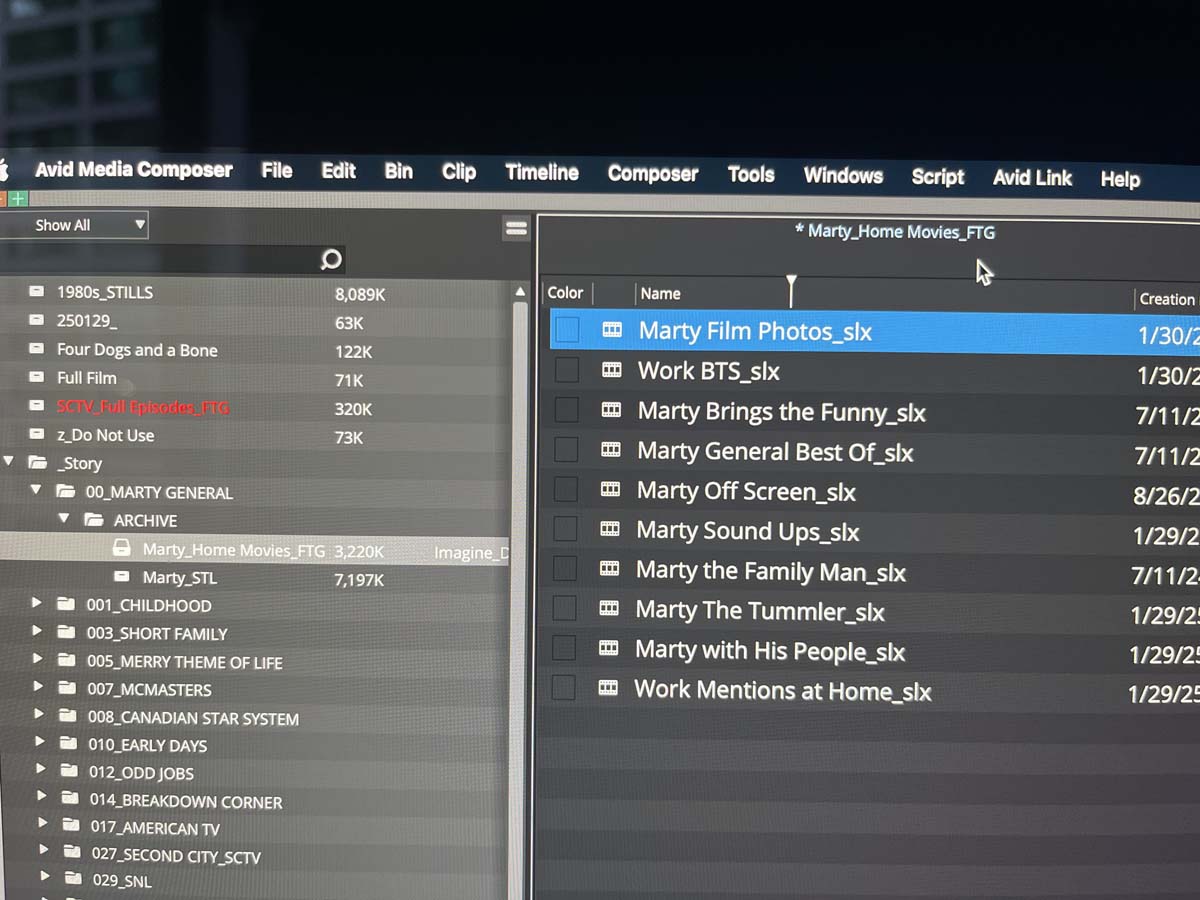Viewport: 1200px width, 900px height.
Task: Click the sequence icon for Marty The Tummler_slx
Action: coord(609,608)
